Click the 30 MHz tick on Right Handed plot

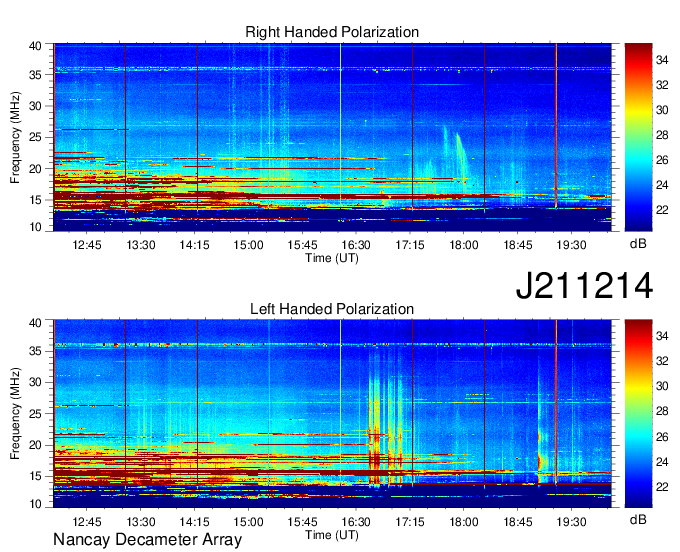(x=35, y=106)
